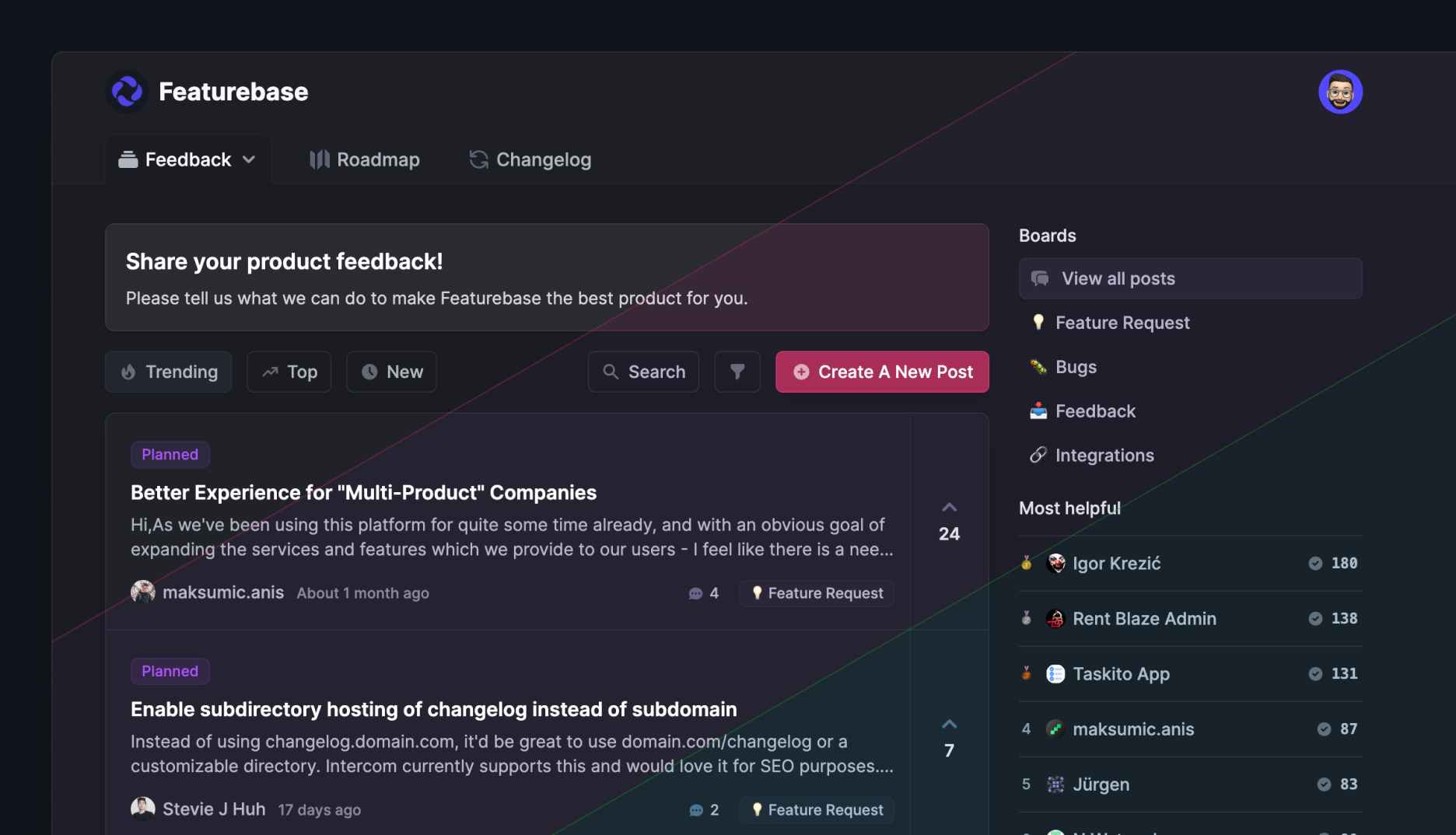This screenshot has width=1456, height=835.
Task: Click the Most helpful heading
Action: 1069,508
